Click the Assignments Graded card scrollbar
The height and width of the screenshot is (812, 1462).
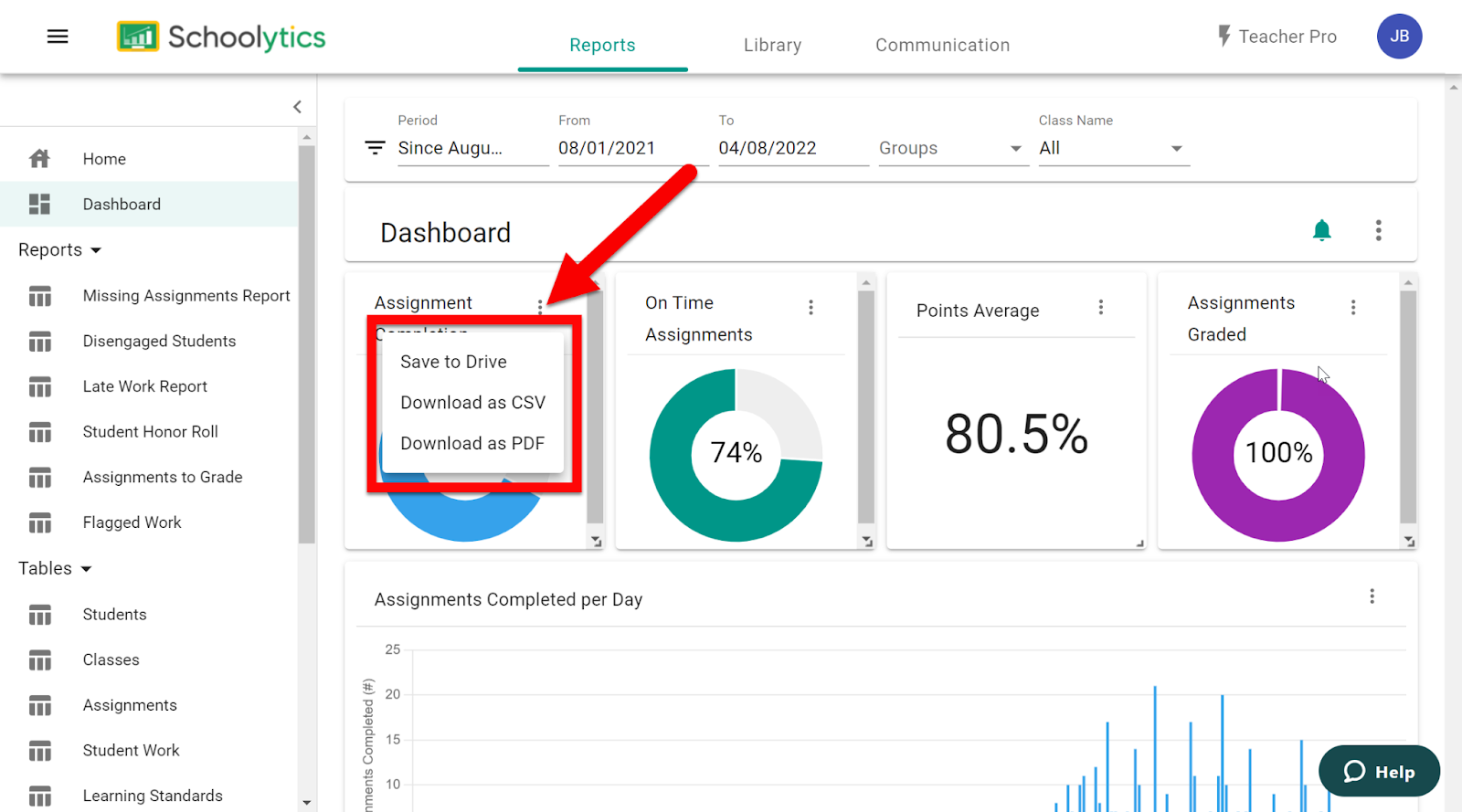point(1408,406)
